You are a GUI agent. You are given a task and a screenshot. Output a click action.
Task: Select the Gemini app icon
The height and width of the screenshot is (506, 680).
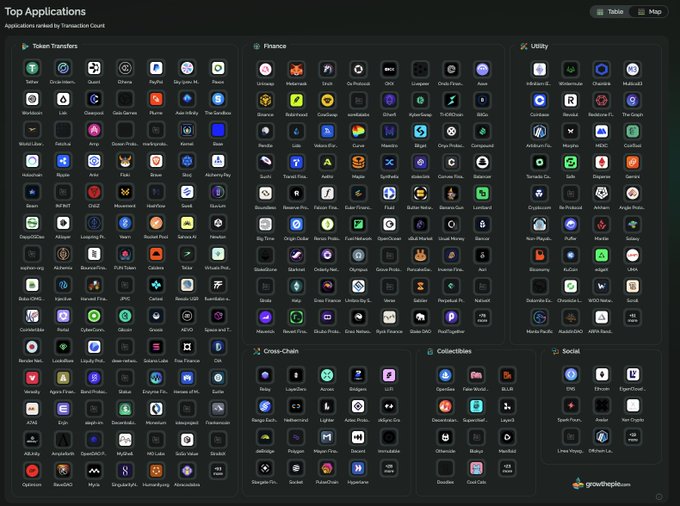coord(632,163)
